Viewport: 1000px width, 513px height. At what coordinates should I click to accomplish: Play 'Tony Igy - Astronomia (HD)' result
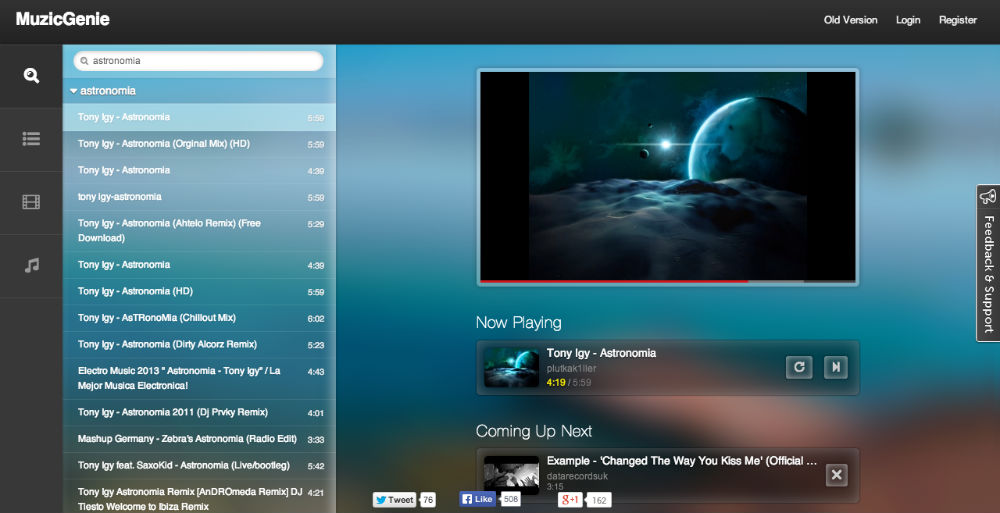tap(199, 292)
